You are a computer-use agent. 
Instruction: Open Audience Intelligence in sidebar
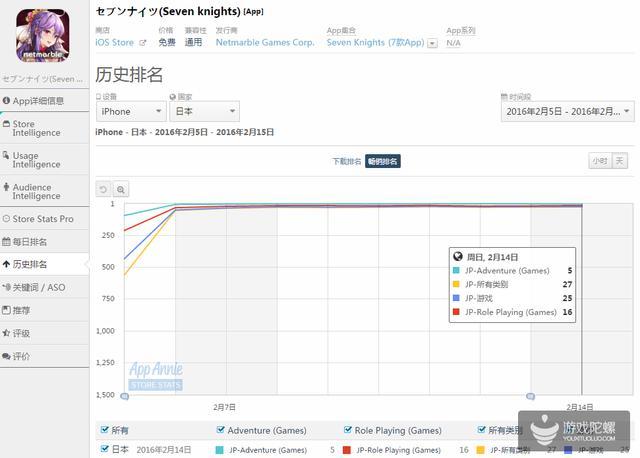[x=44, y=191]
